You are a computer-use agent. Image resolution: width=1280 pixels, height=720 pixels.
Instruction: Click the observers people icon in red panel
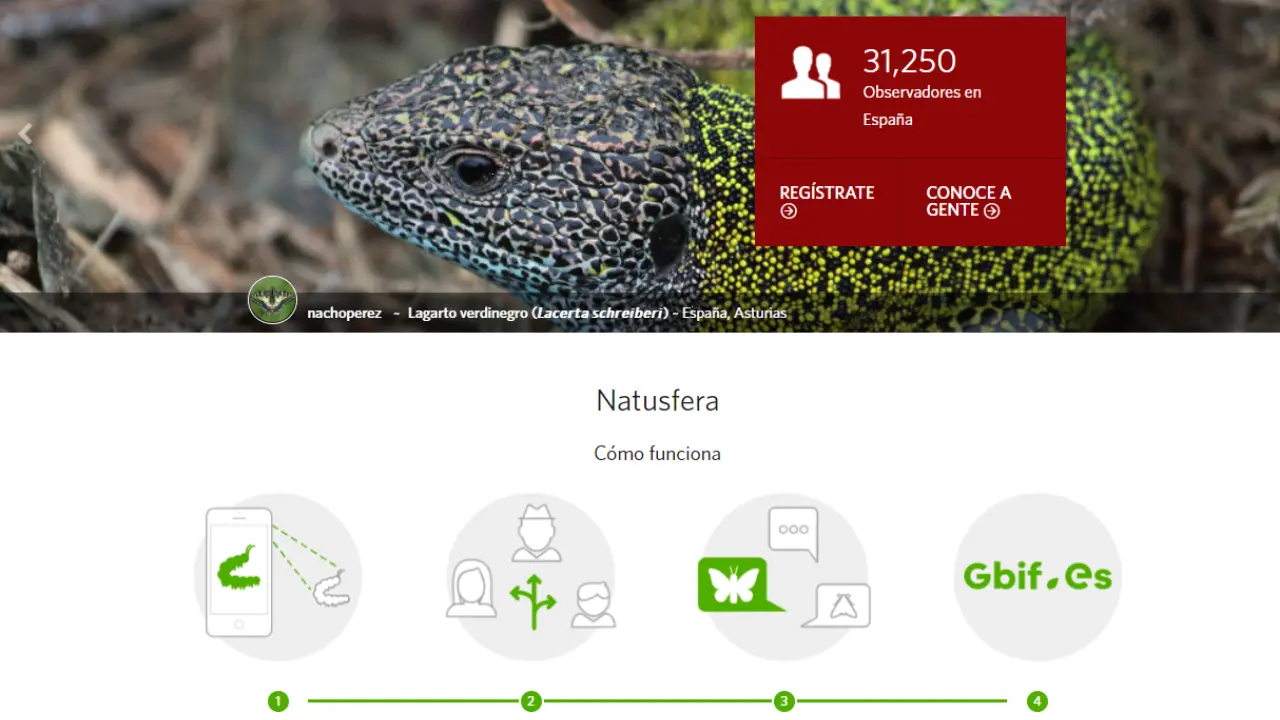pyautogui.click(x=811, y=73)
